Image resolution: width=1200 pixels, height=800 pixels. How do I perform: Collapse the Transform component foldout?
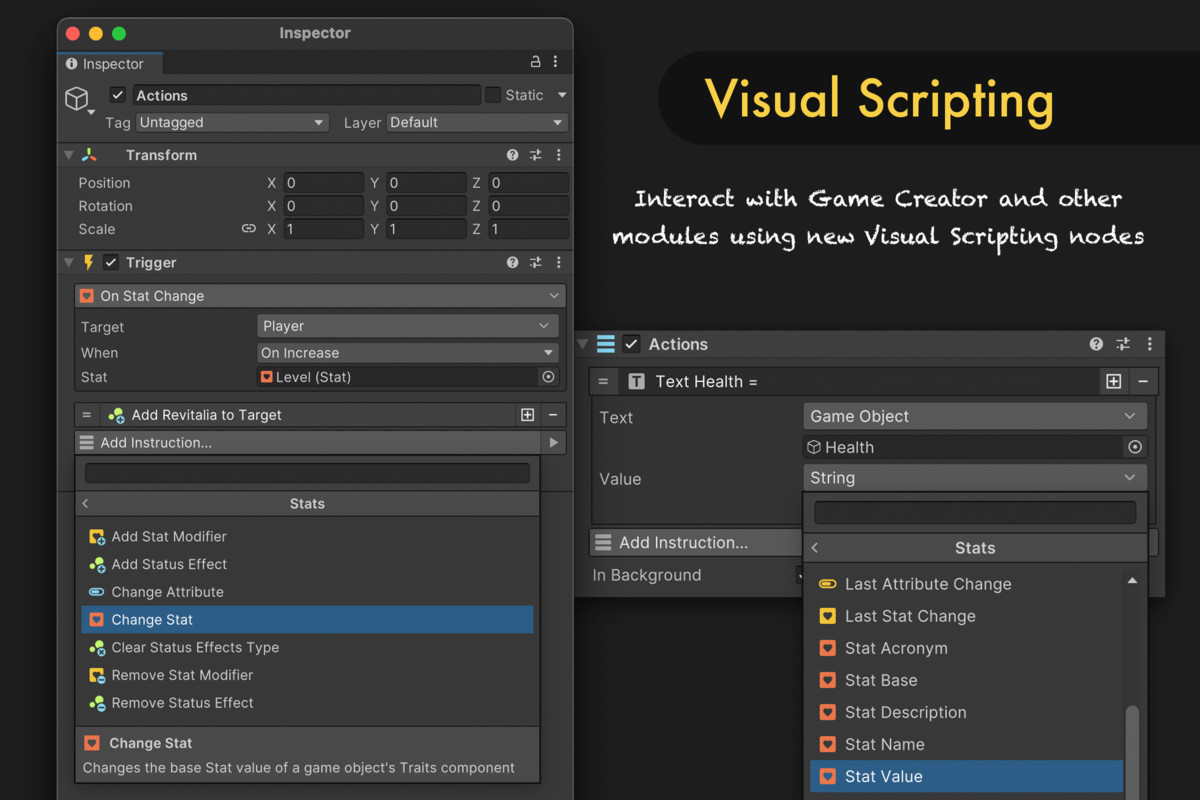click(x=69, y=155)
